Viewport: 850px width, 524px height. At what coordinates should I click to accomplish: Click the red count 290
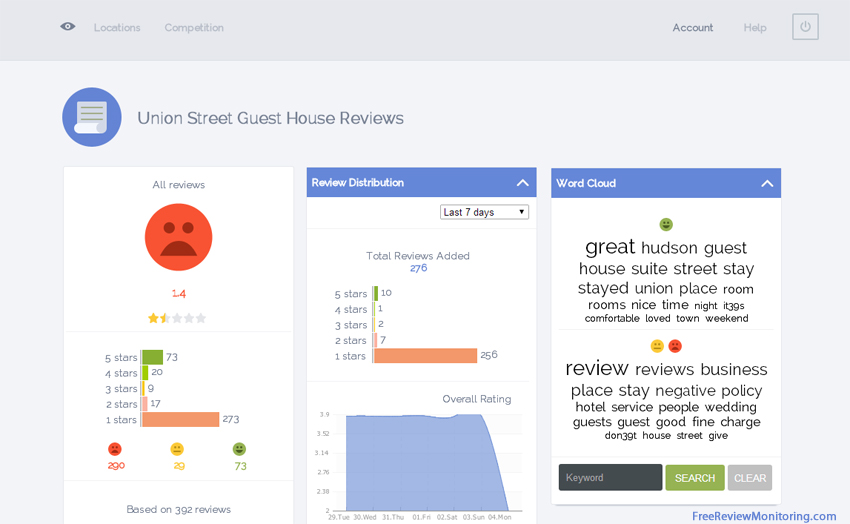116,465
